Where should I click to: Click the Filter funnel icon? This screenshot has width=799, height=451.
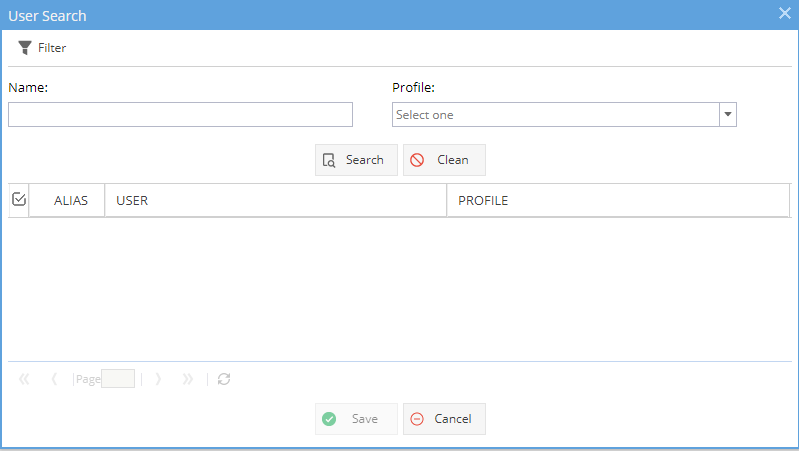(24, 47)
